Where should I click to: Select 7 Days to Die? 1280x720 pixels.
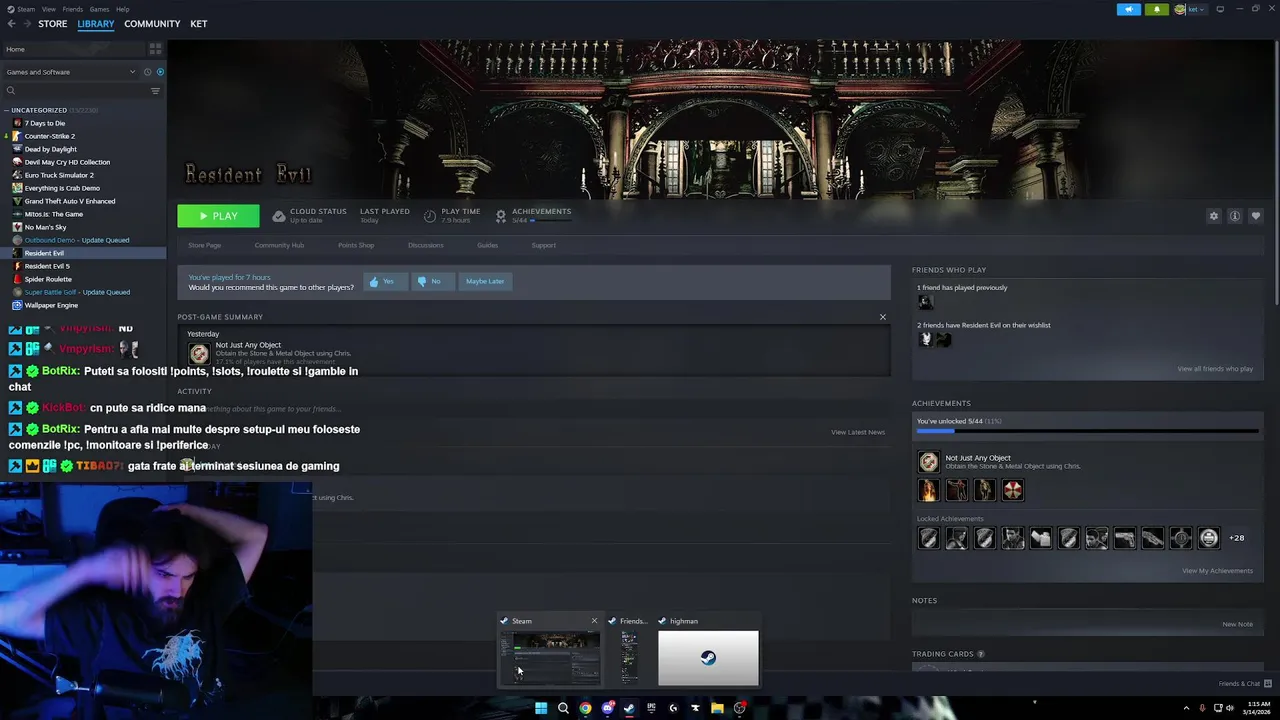pyautogui.click(x=44, y=123)
